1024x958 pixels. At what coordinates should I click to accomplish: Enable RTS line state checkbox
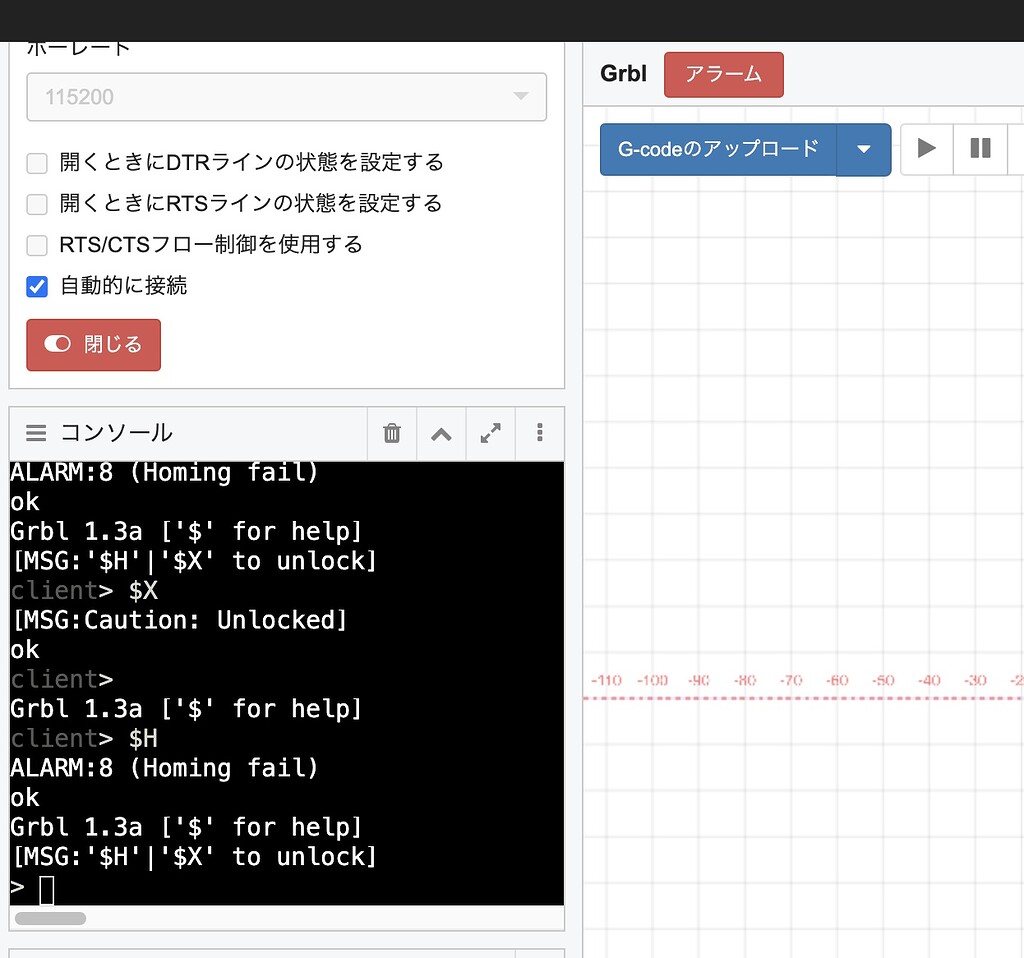(x=37, y=204)
